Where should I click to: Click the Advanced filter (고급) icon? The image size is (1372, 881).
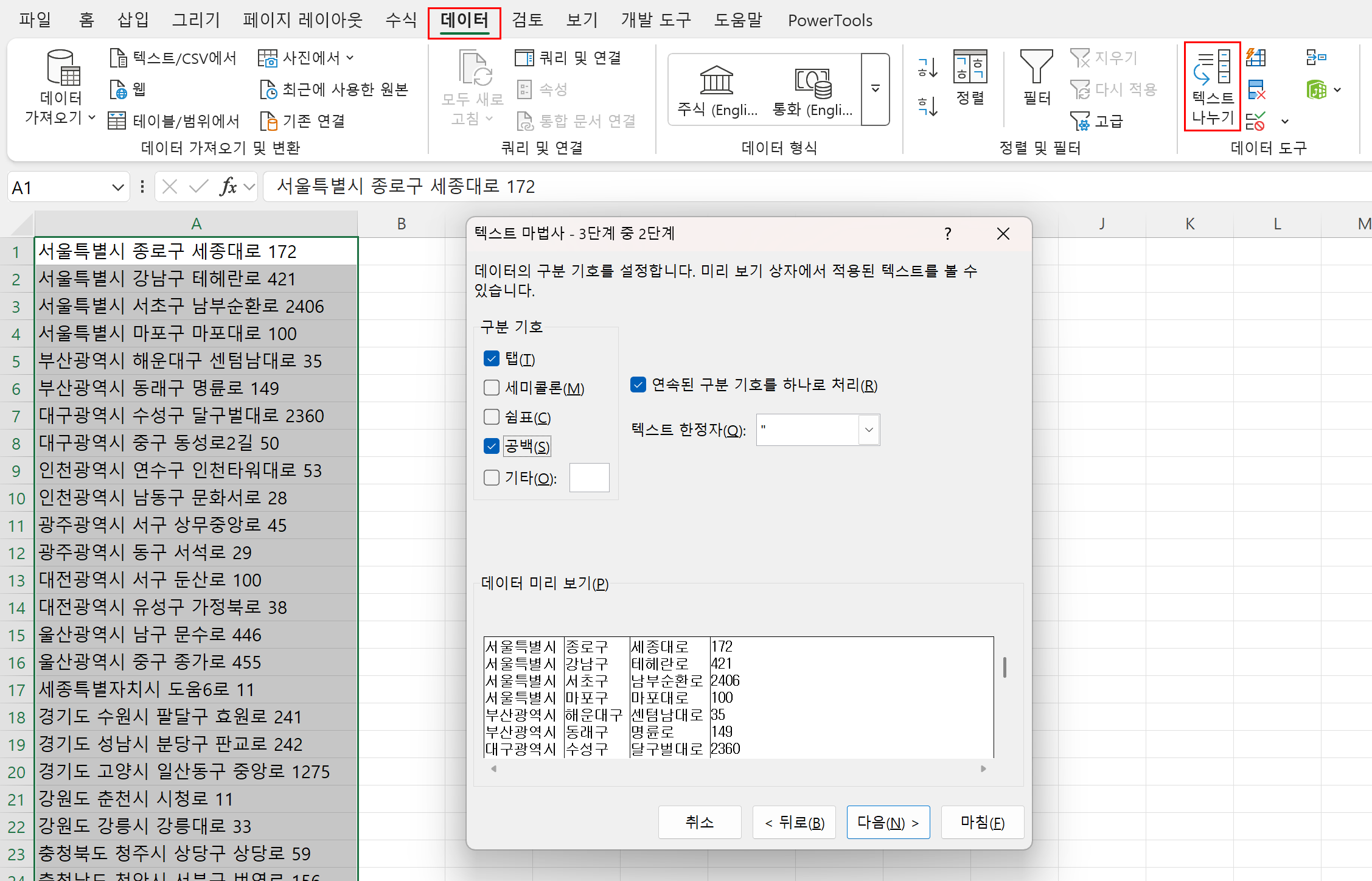1081,121
